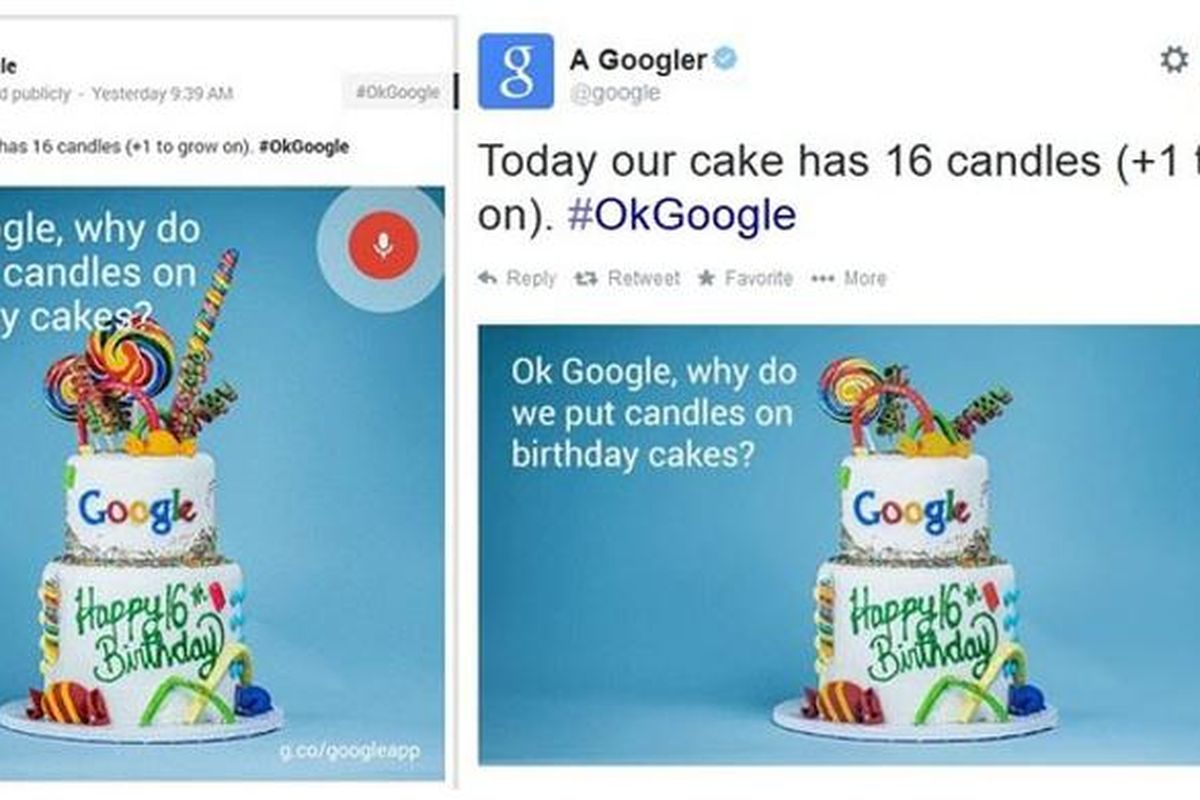Click the blue Google profile avatar
The height and width of the screenshot is (800, 1200).
(516, 71)
